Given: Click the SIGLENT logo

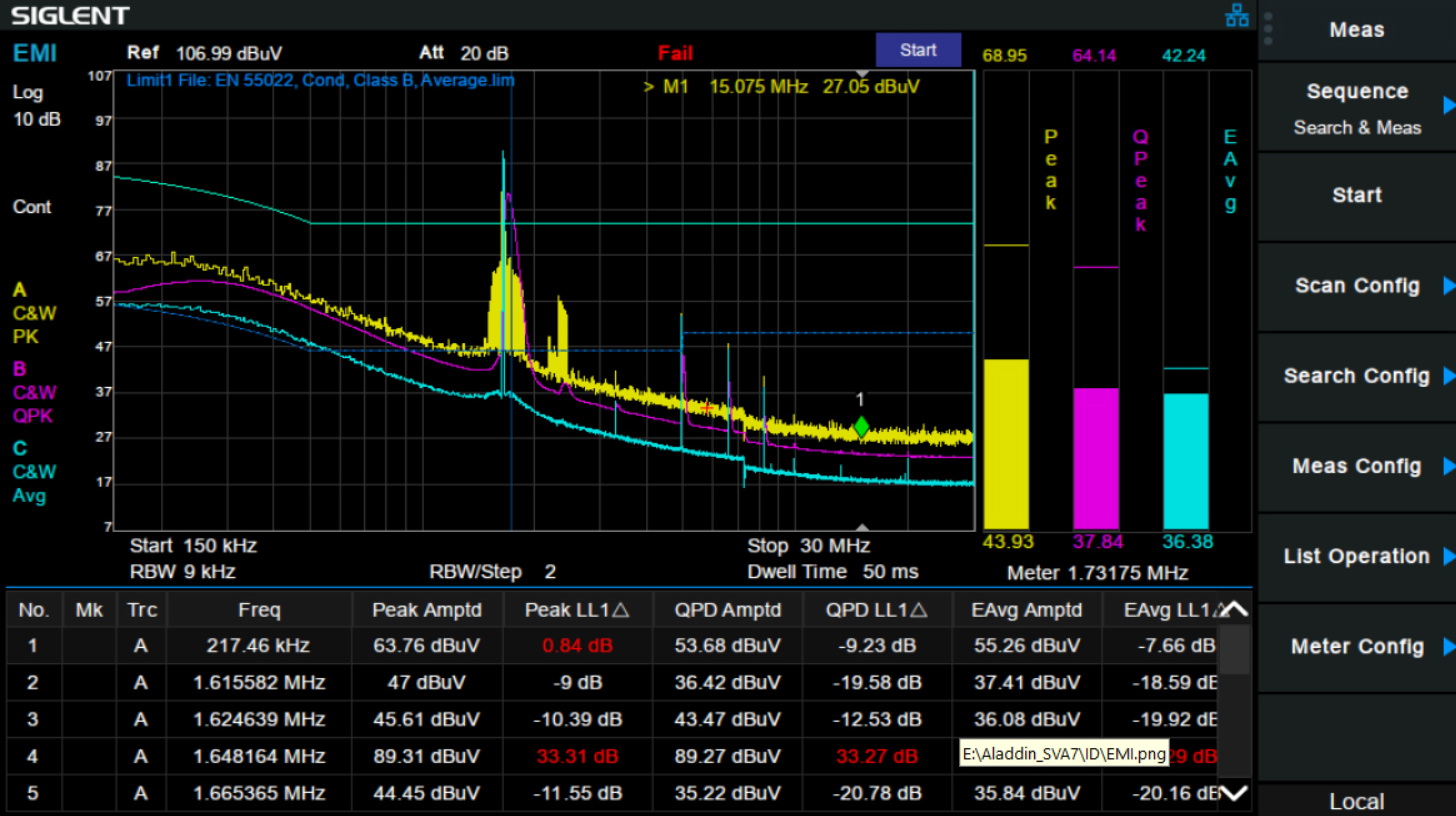Looking at the screenshot, I should (x=70, y=15).
